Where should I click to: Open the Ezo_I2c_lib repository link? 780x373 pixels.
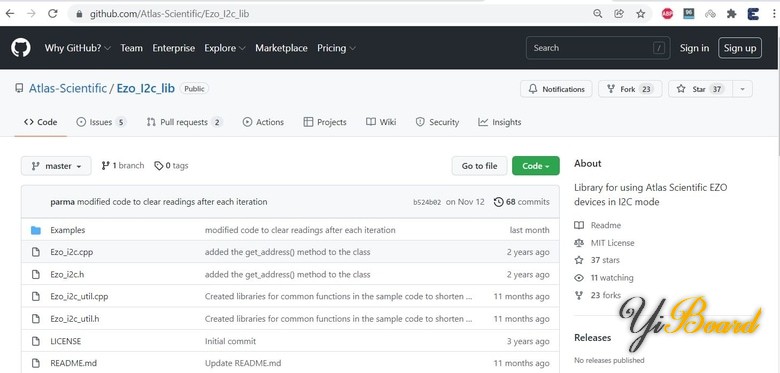pyautogui.click(x=146, y=89)
